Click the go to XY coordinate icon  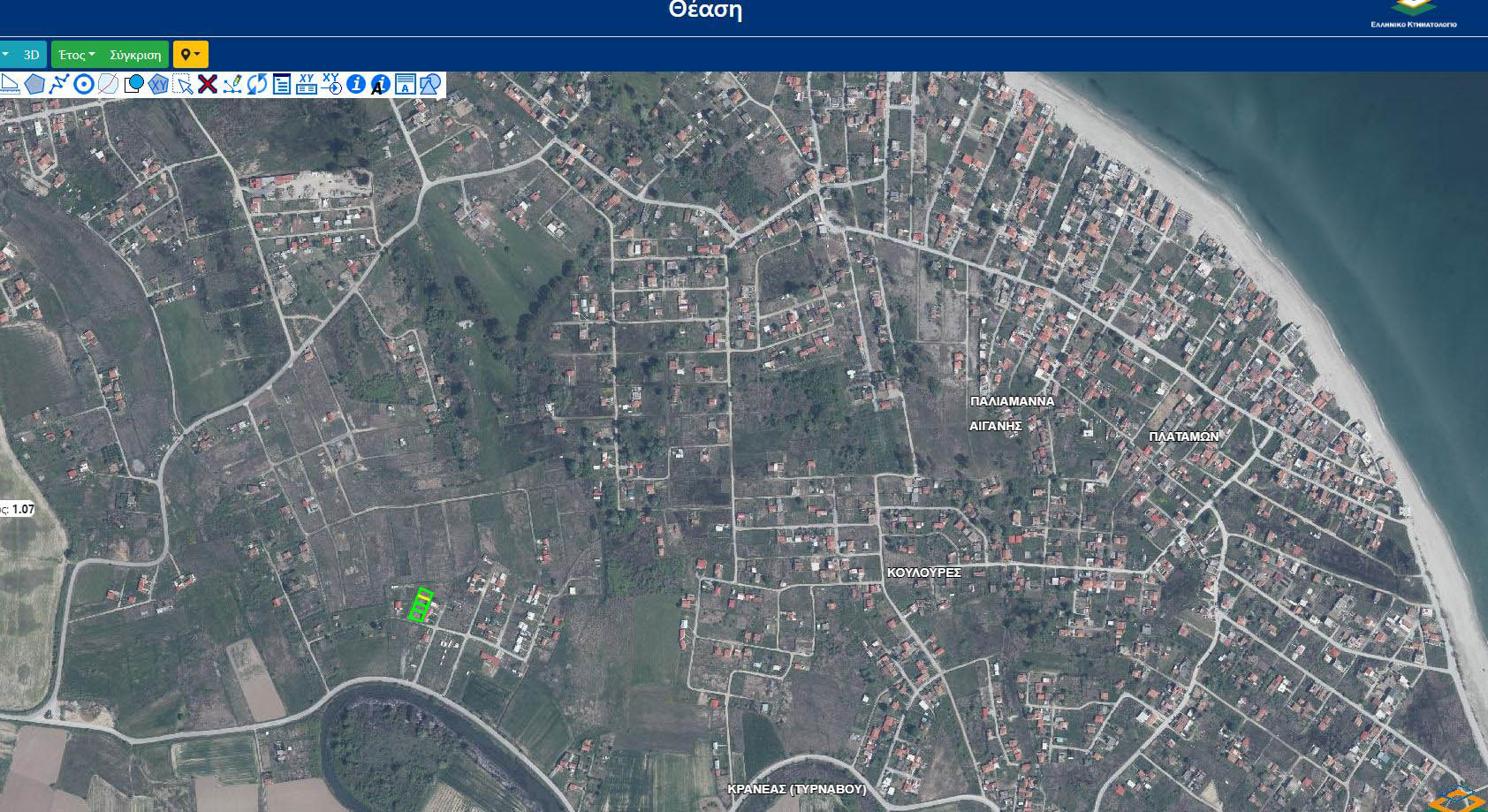tap(331, 84)
